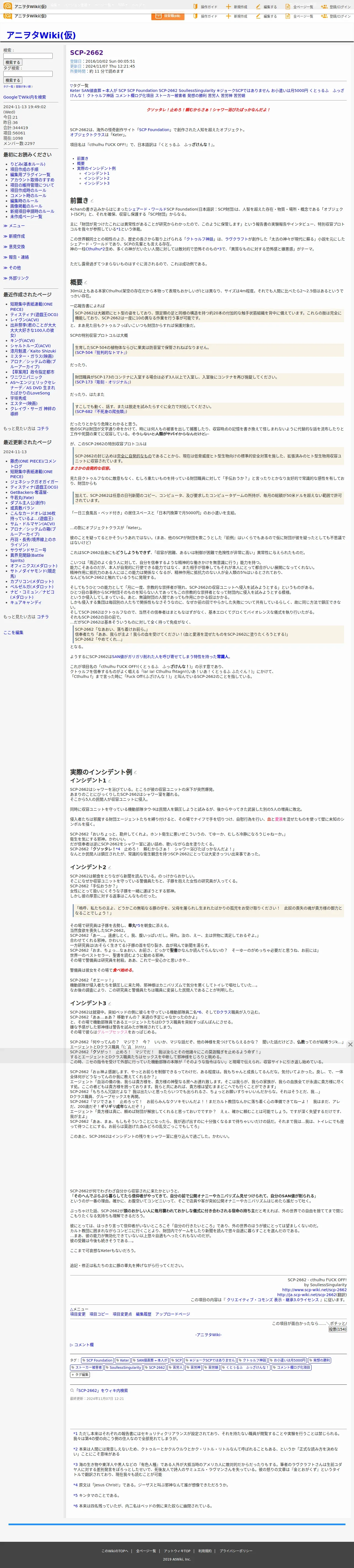Viewport: 354px width, 1568px height.
Task: Click edit pencil beside 実際のインシデント例 heading
Action: [135, 773]
